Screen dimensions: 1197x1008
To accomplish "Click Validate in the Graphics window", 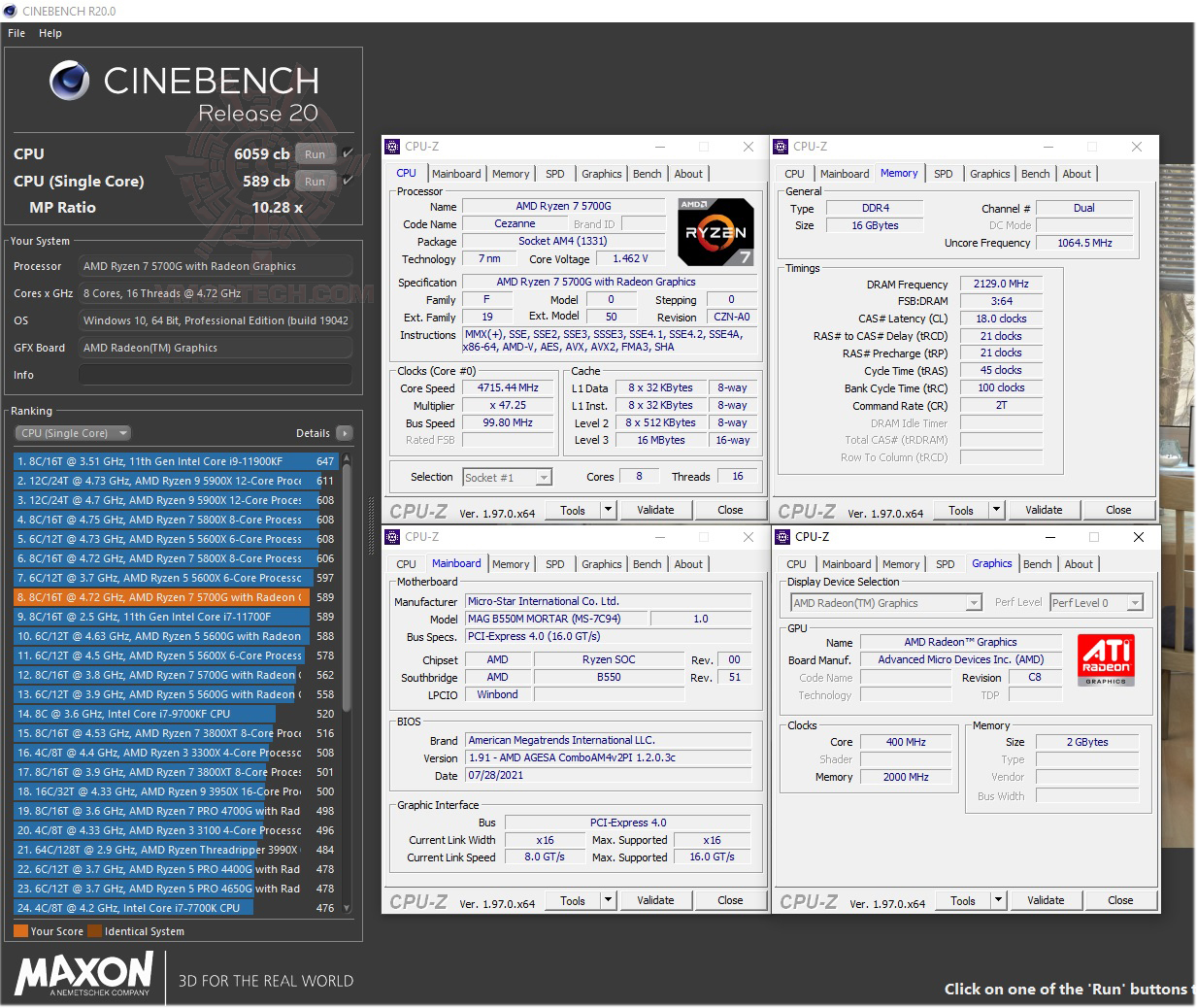I will tap(1046, 900).
